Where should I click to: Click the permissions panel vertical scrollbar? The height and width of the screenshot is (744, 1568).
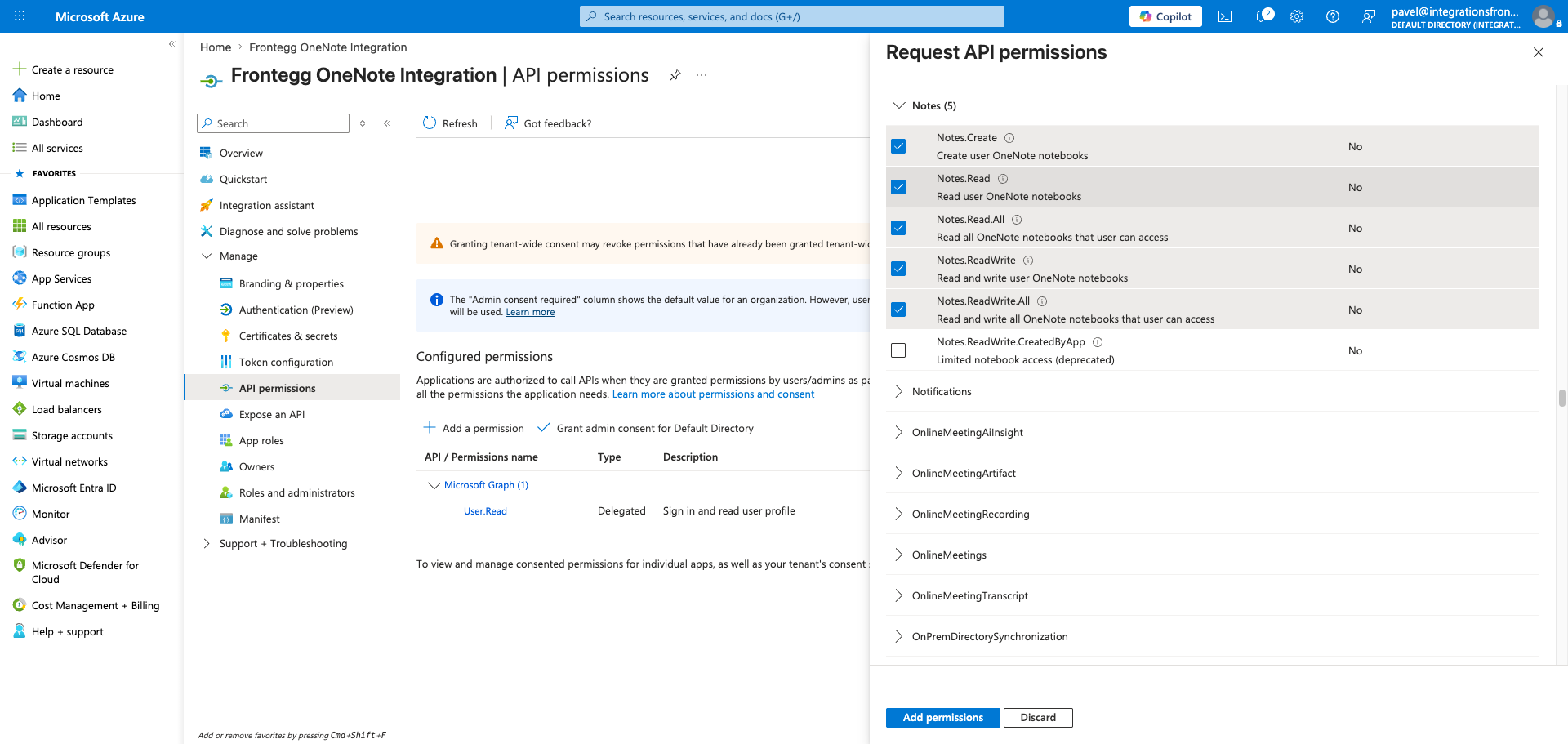(1561, 398)
